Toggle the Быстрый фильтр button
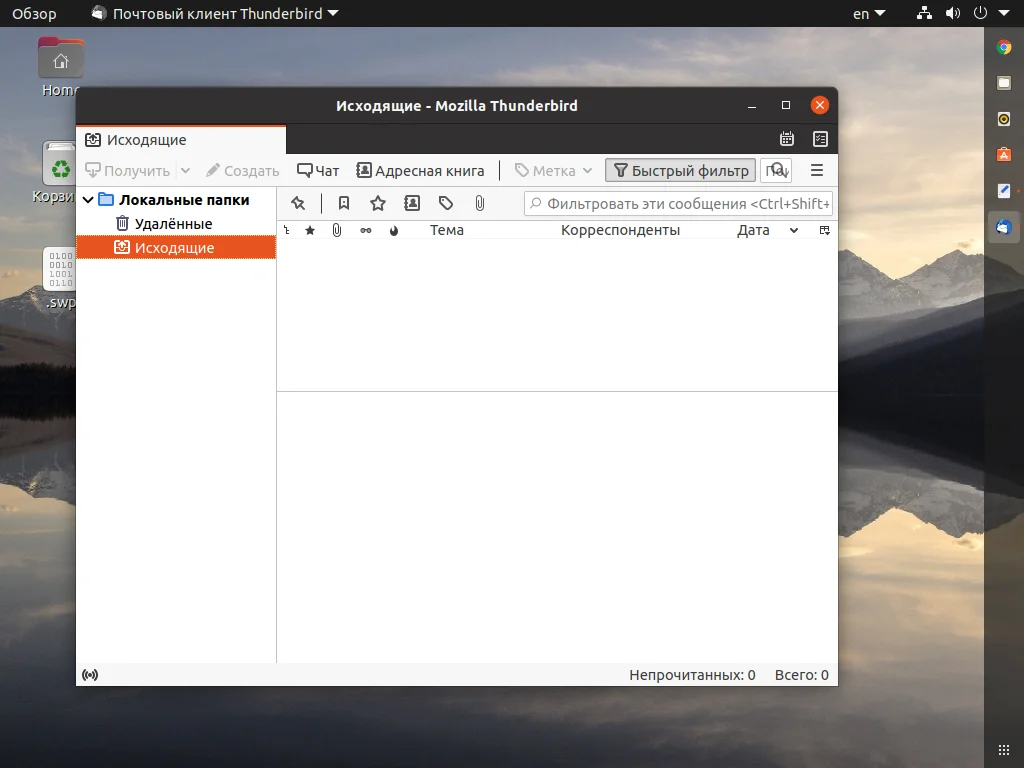 click(x=680, y=171)
